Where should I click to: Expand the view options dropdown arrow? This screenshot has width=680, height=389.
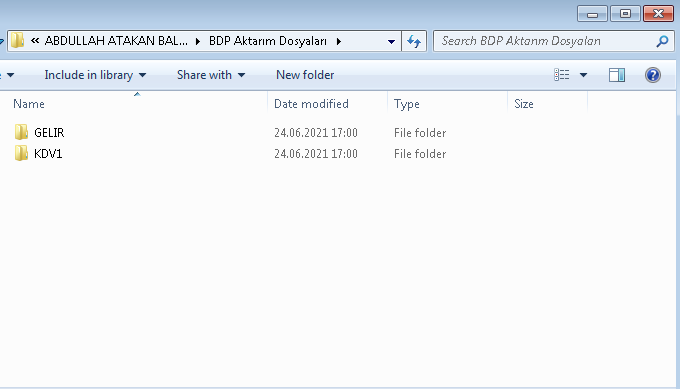[x=583, y=75]
